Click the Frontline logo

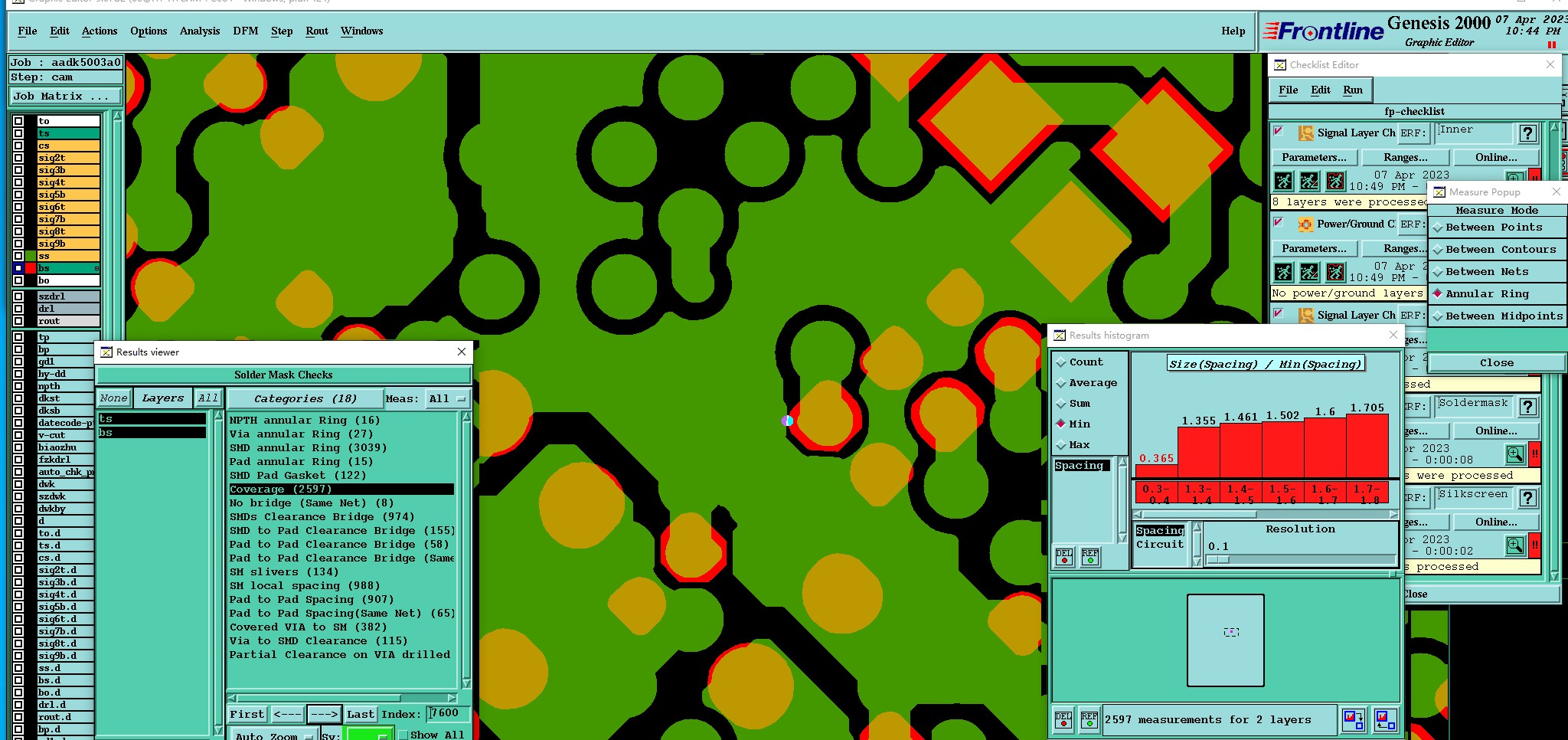(1324, 31)
